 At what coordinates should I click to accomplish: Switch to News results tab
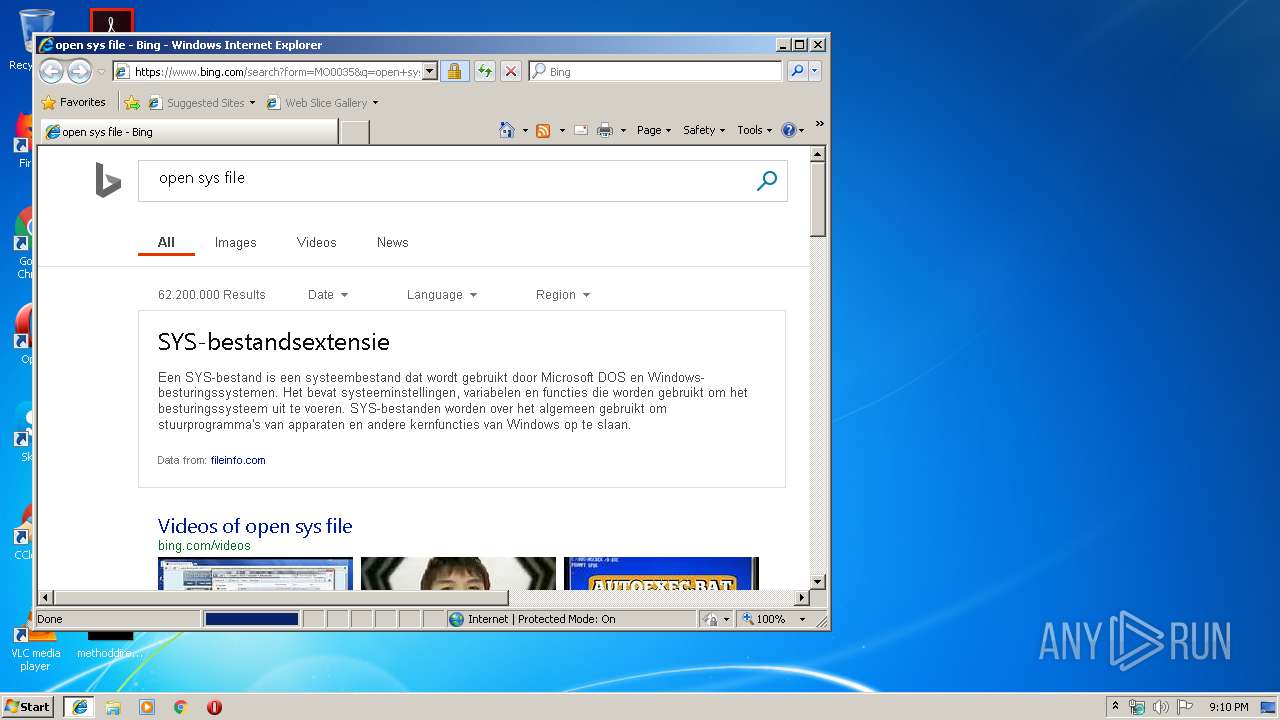(393, 242)
